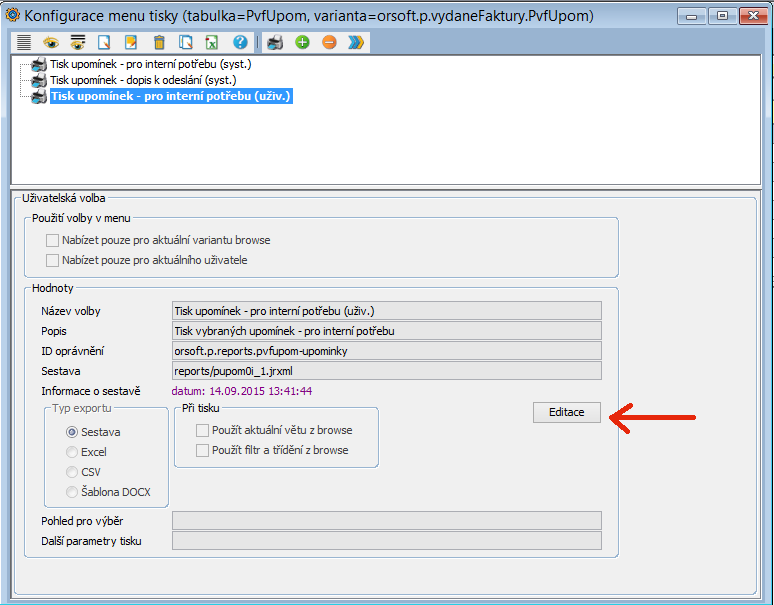Viewport: 774px width, 605px height.
Task: Click the eye view icon
Action: point(50,42)
